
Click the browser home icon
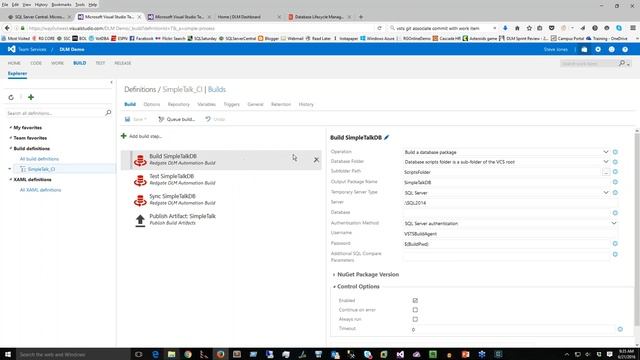coord(517,28)
